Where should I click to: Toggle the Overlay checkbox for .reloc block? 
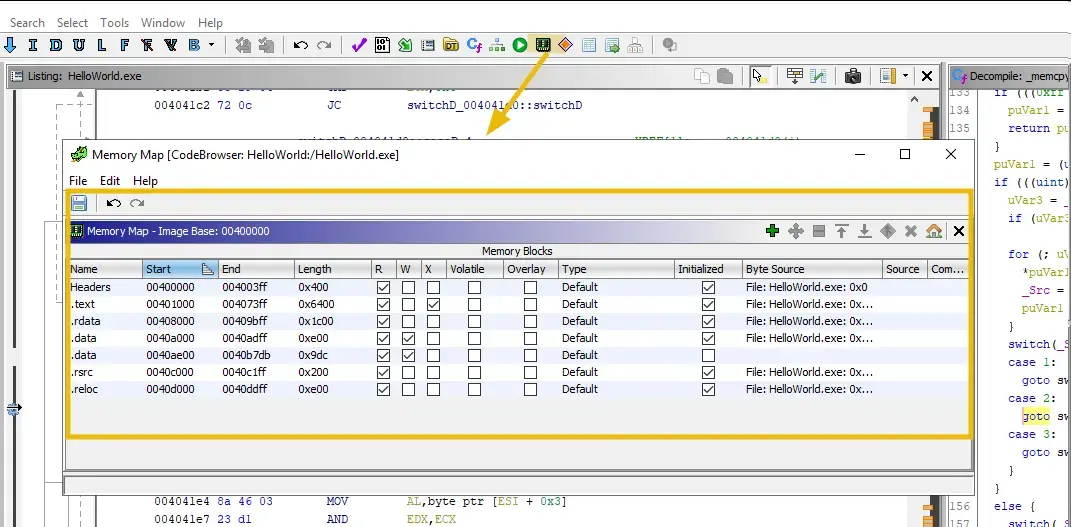530,390
